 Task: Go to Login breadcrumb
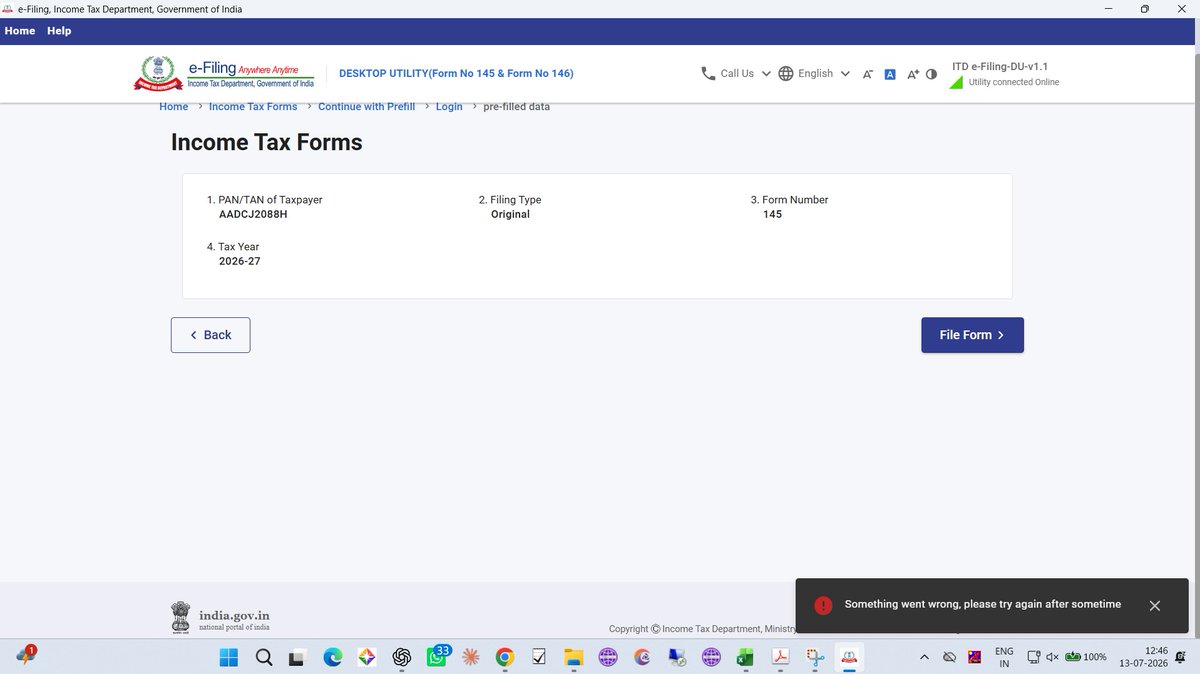point(449,107)
